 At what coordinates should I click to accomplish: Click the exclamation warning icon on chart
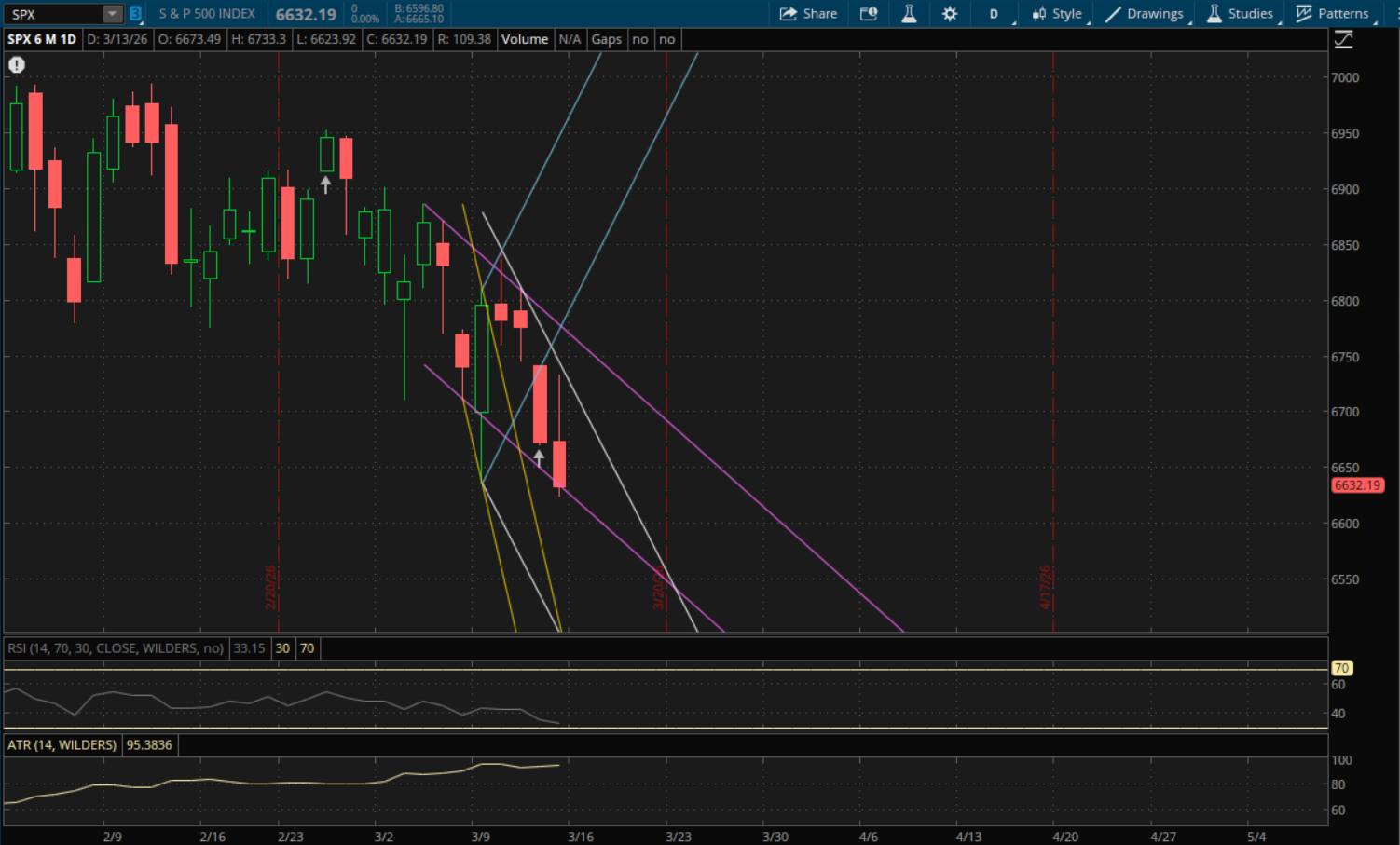pos(17,65)
